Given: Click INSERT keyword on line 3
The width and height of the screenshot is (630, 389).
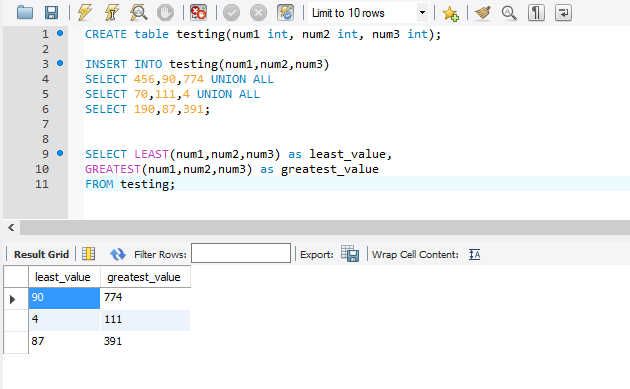Looking at the screenshot, I should pos(106,64).
